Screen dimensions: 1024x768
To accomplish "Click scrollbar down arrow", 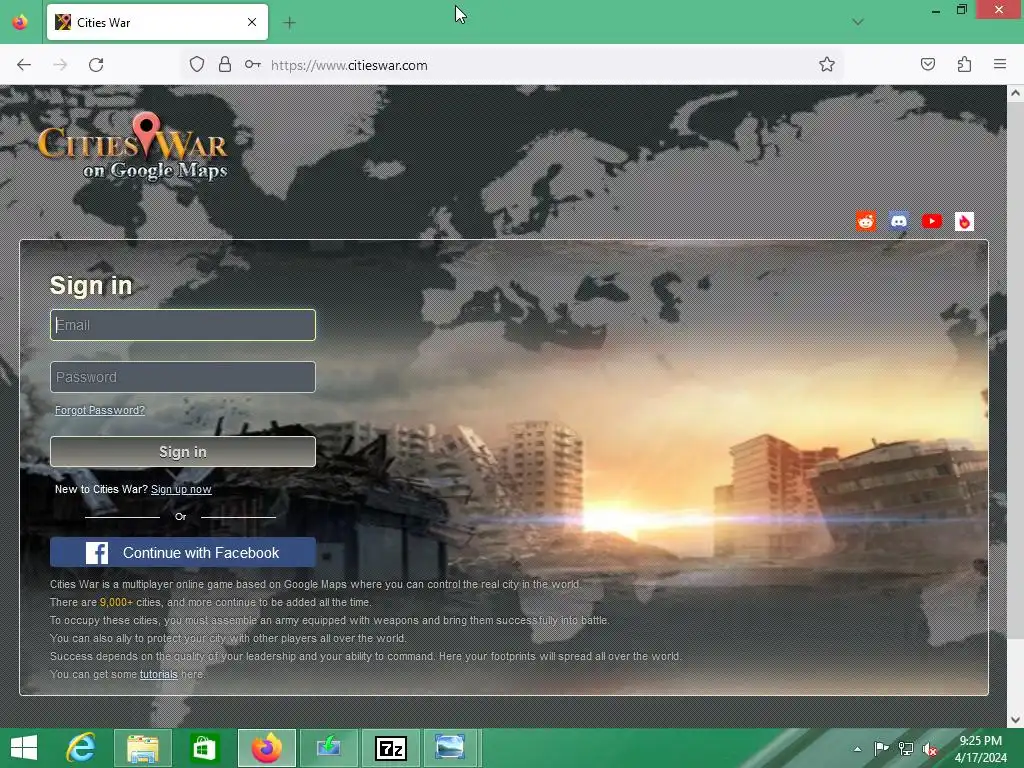I will (1015, 720).
